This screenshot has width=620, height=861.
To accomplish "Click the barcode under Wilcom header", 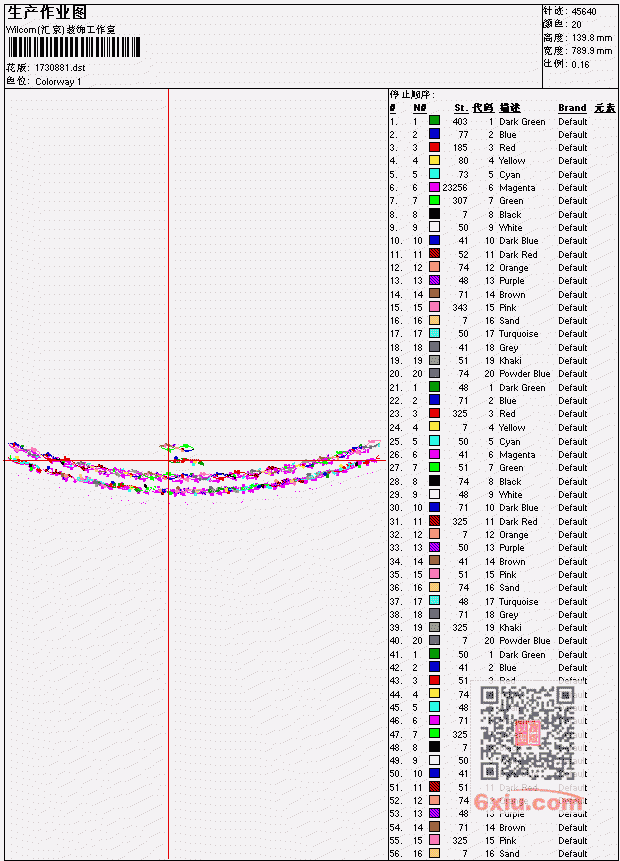I will 74,47.
